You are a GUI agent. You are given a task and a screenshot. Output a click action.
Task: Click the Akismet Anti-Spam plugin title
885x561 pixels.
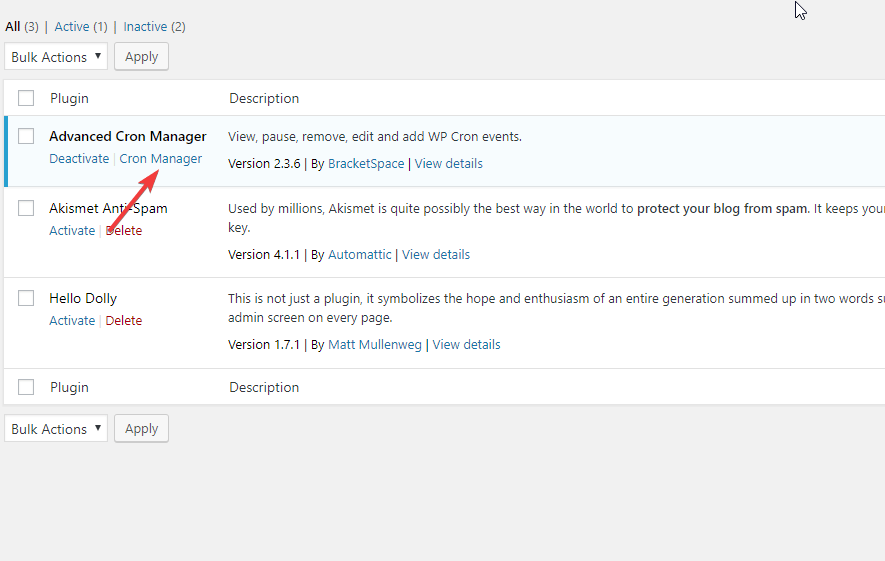click(108, 208)
